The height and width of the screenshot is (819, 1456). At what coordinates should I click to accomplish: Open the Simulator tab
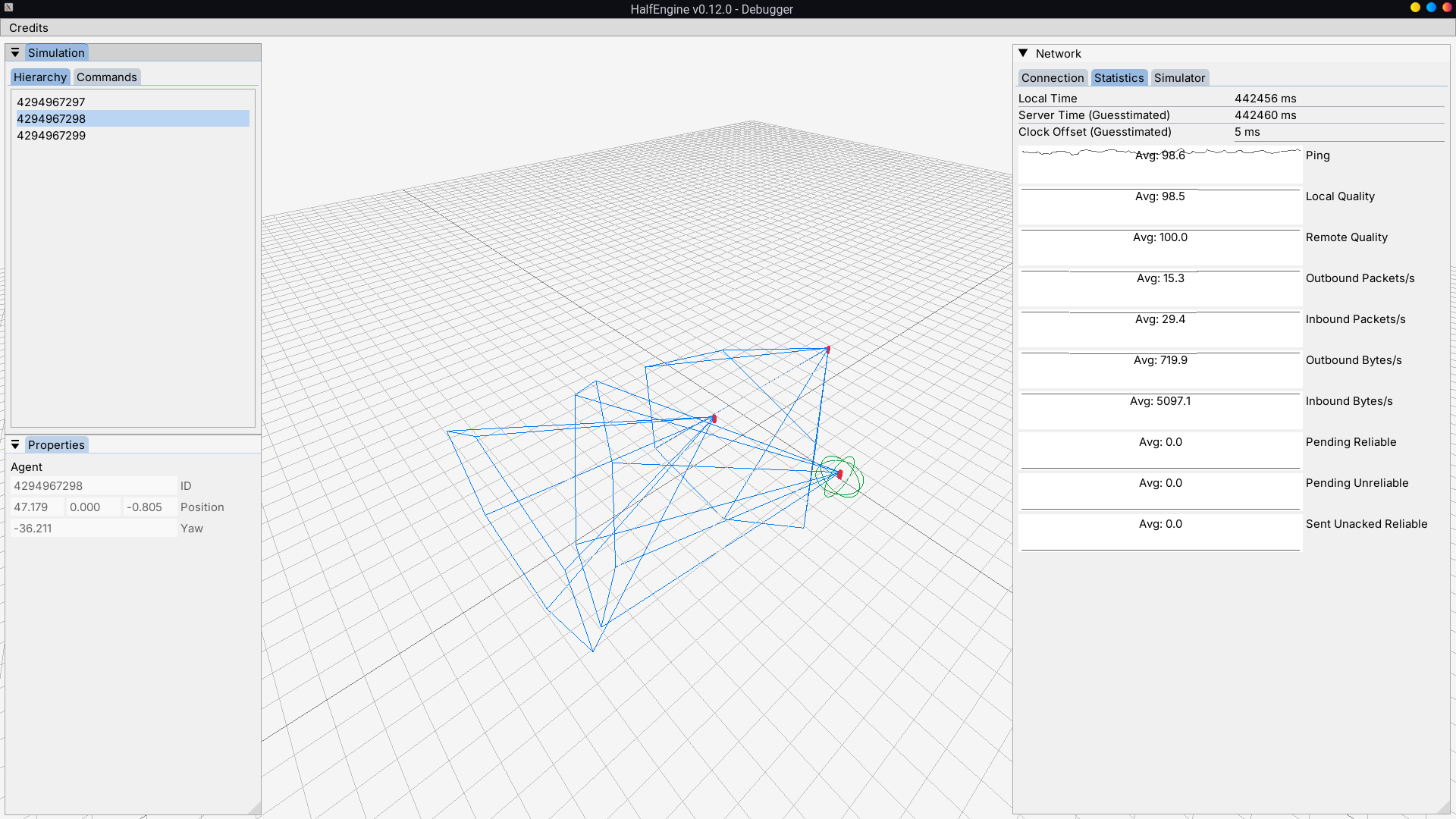[1180, 78]
